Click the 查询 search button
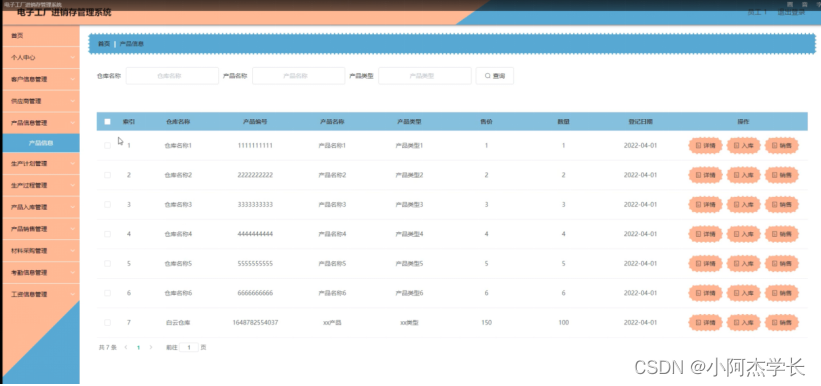The width and height of the screenshot is (821, 386). [x=494, y=76]
